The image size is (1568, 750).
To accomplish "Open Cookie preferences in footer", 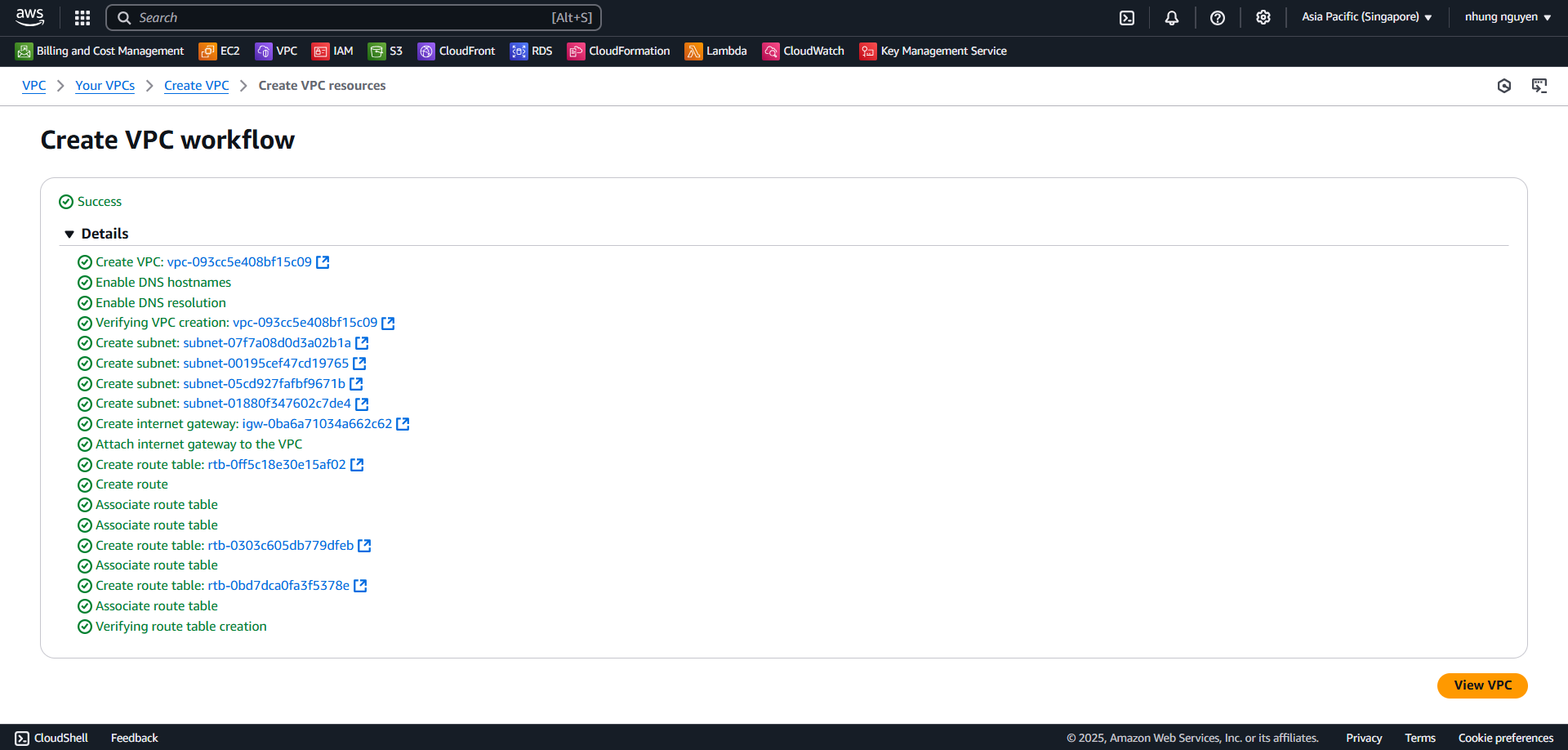I will point(1506,738).
